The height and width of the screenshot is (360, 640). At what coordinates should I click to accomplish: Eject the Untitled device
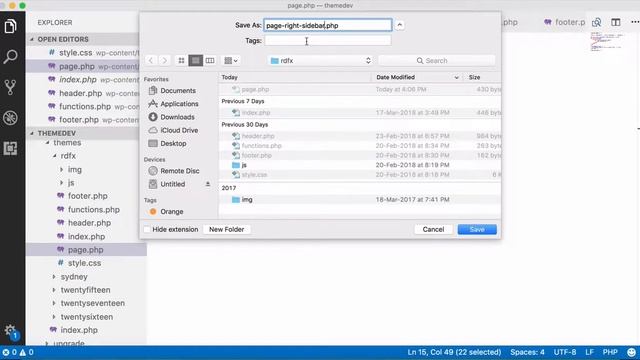pos(208,184)
